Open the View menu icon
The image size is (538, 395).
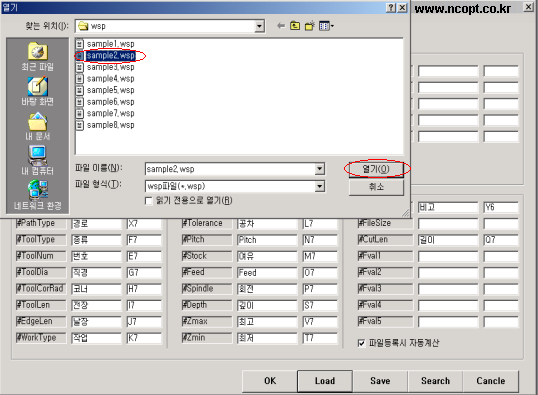point(326,26)
